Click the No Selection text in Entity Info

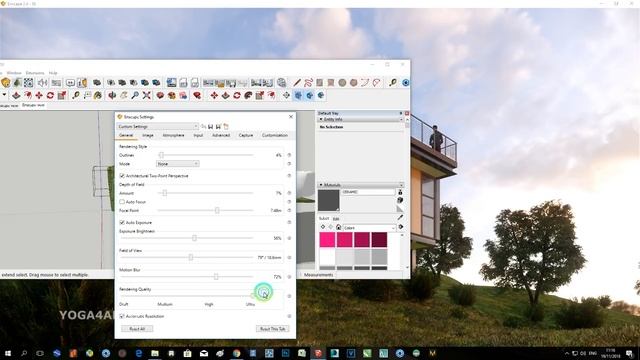tap(331, 127)
